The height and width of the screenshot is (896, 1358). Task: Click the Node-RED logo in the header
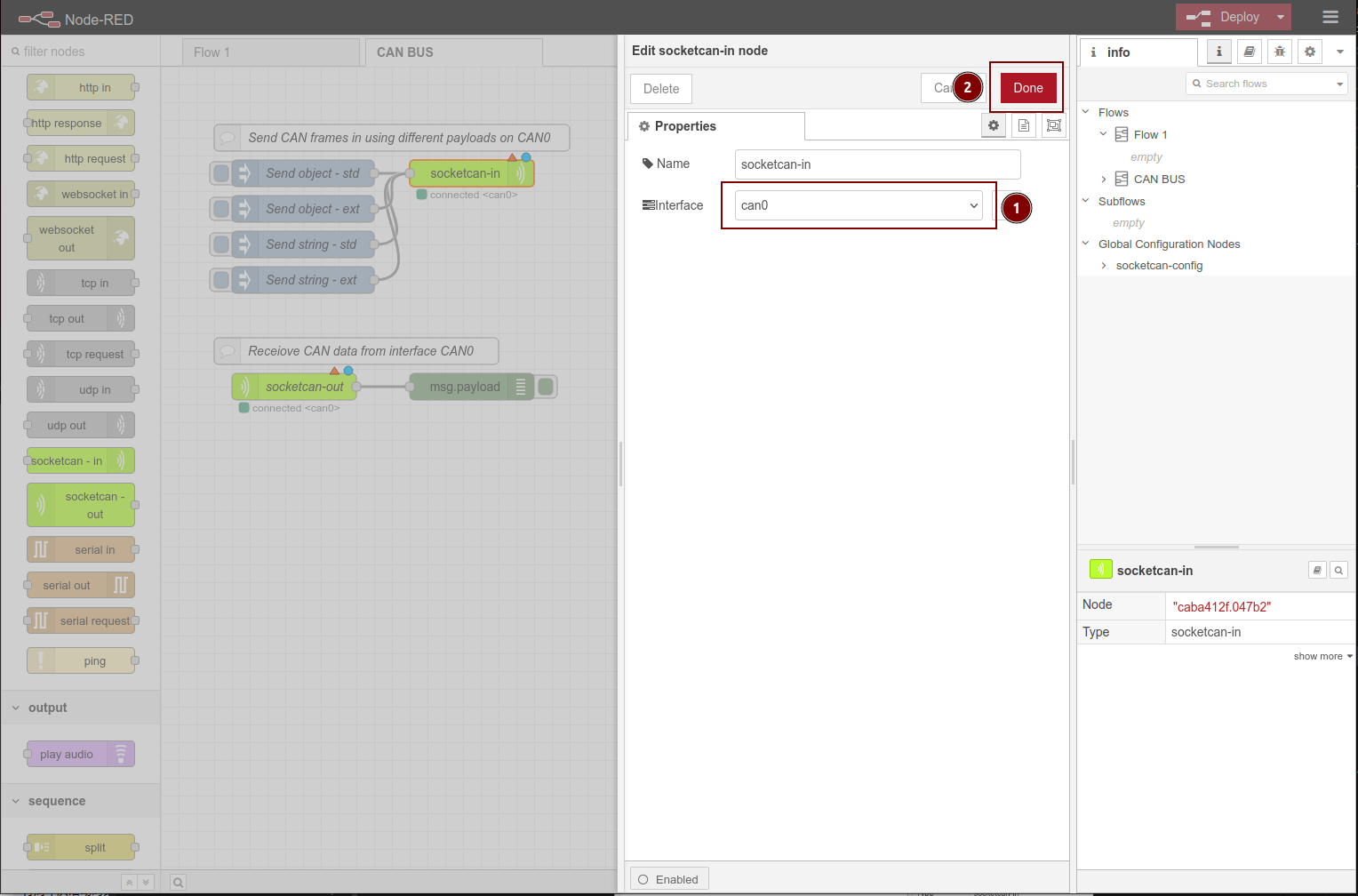39,19
